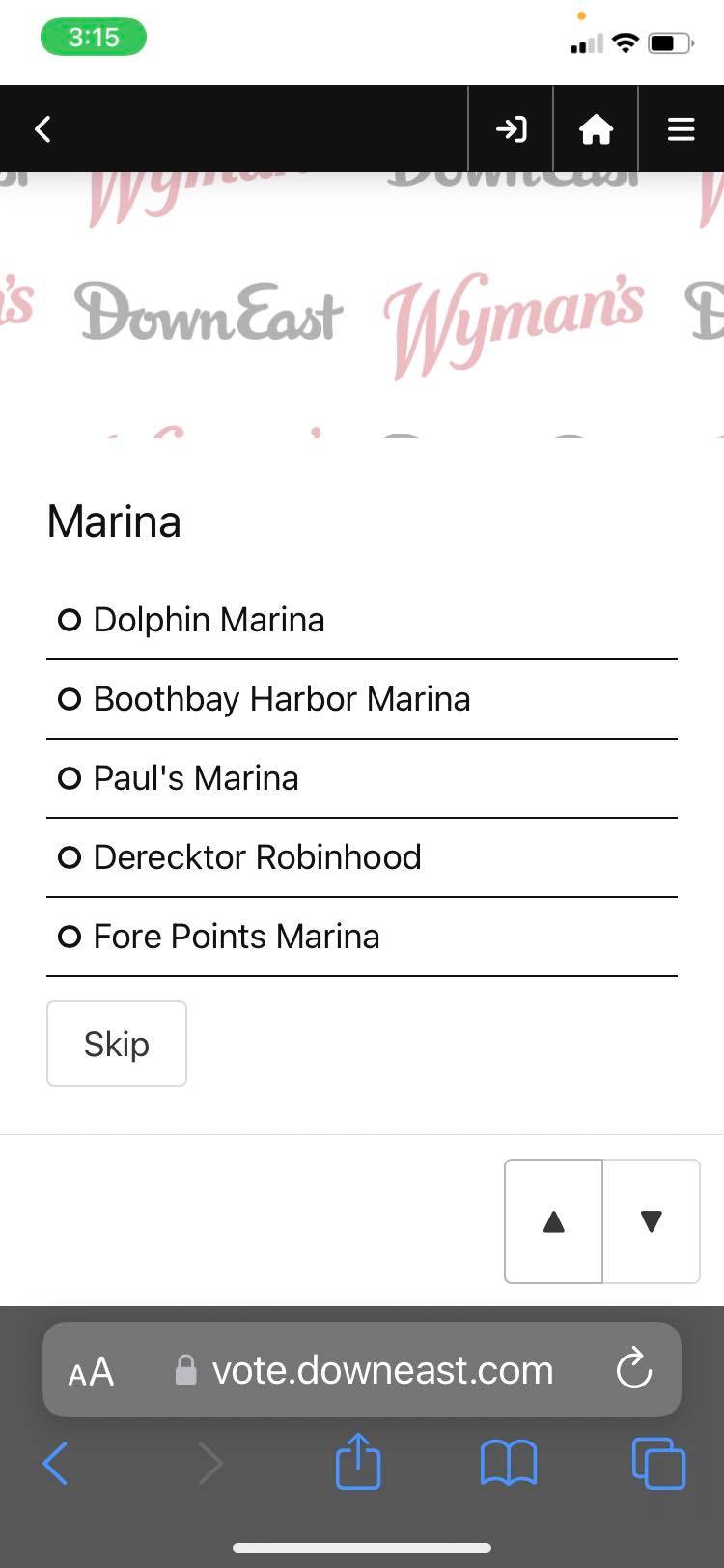Open the Safari share sheet icon
The image size is (724, 1568).
tap(358, 1462)
